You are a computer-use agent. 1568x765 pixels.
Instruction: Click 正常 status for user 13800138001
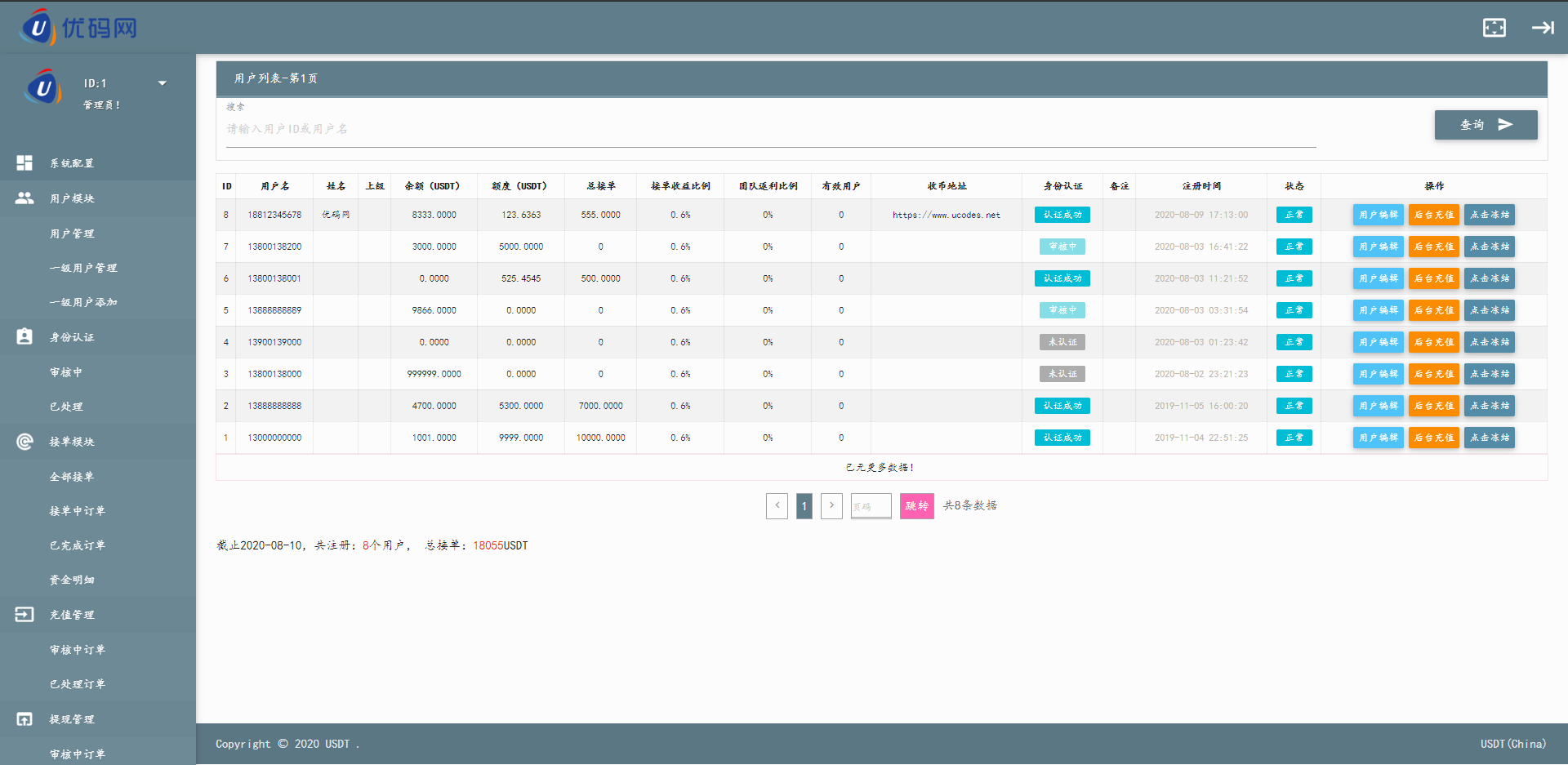1294,278
